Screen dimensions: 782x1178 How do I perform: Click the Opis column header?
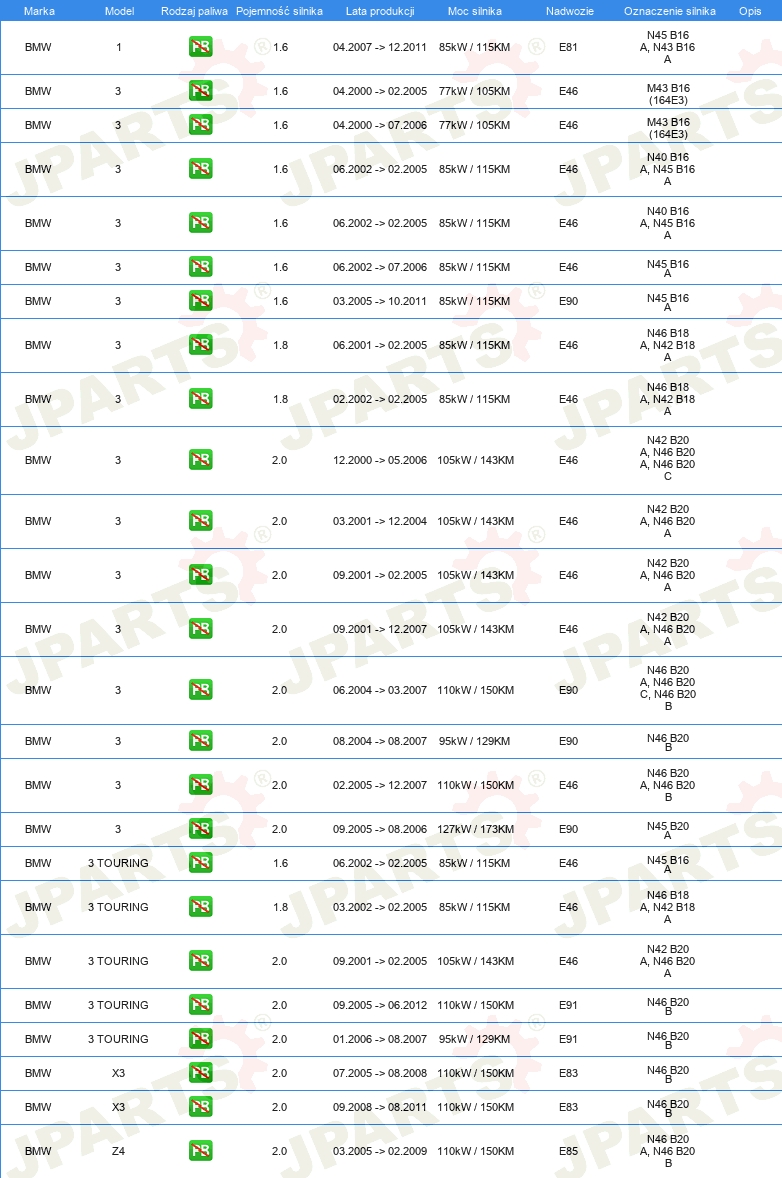pyautogui.click(x=750, y=11)
